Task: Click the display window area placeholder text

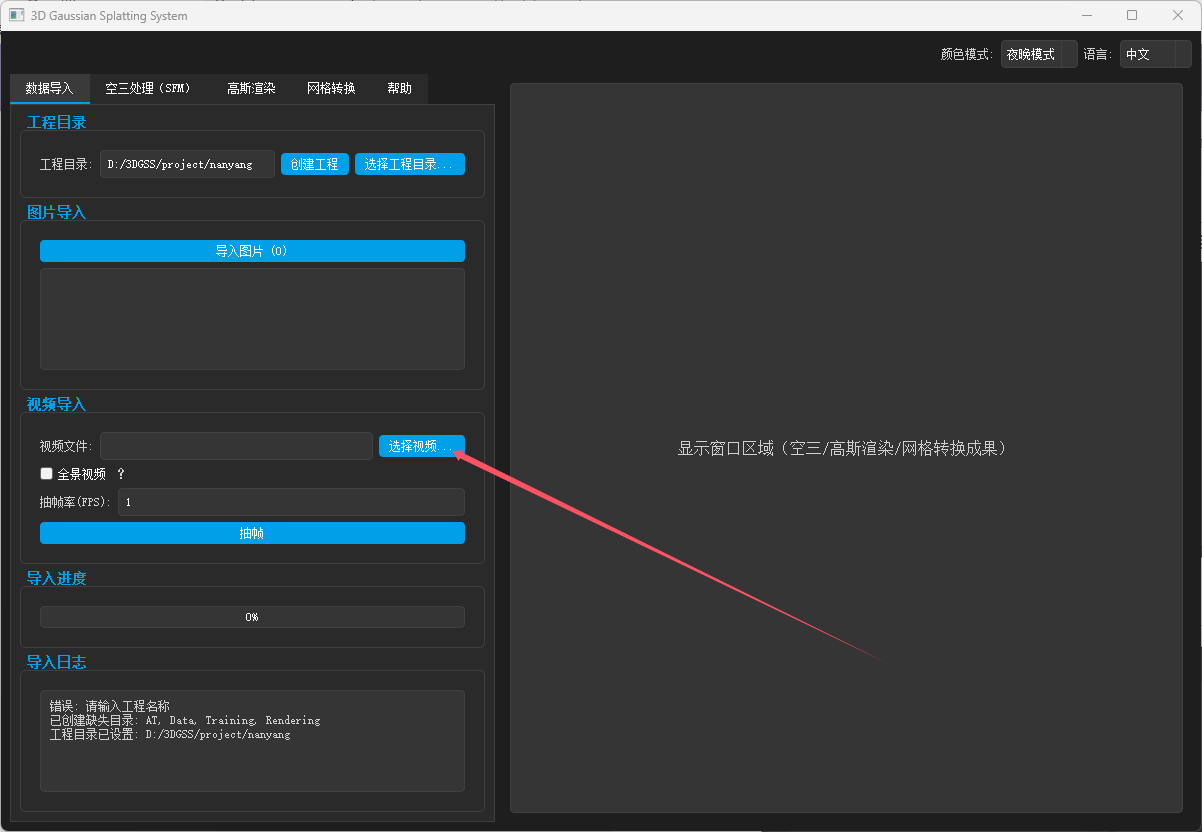Action: 842,448
